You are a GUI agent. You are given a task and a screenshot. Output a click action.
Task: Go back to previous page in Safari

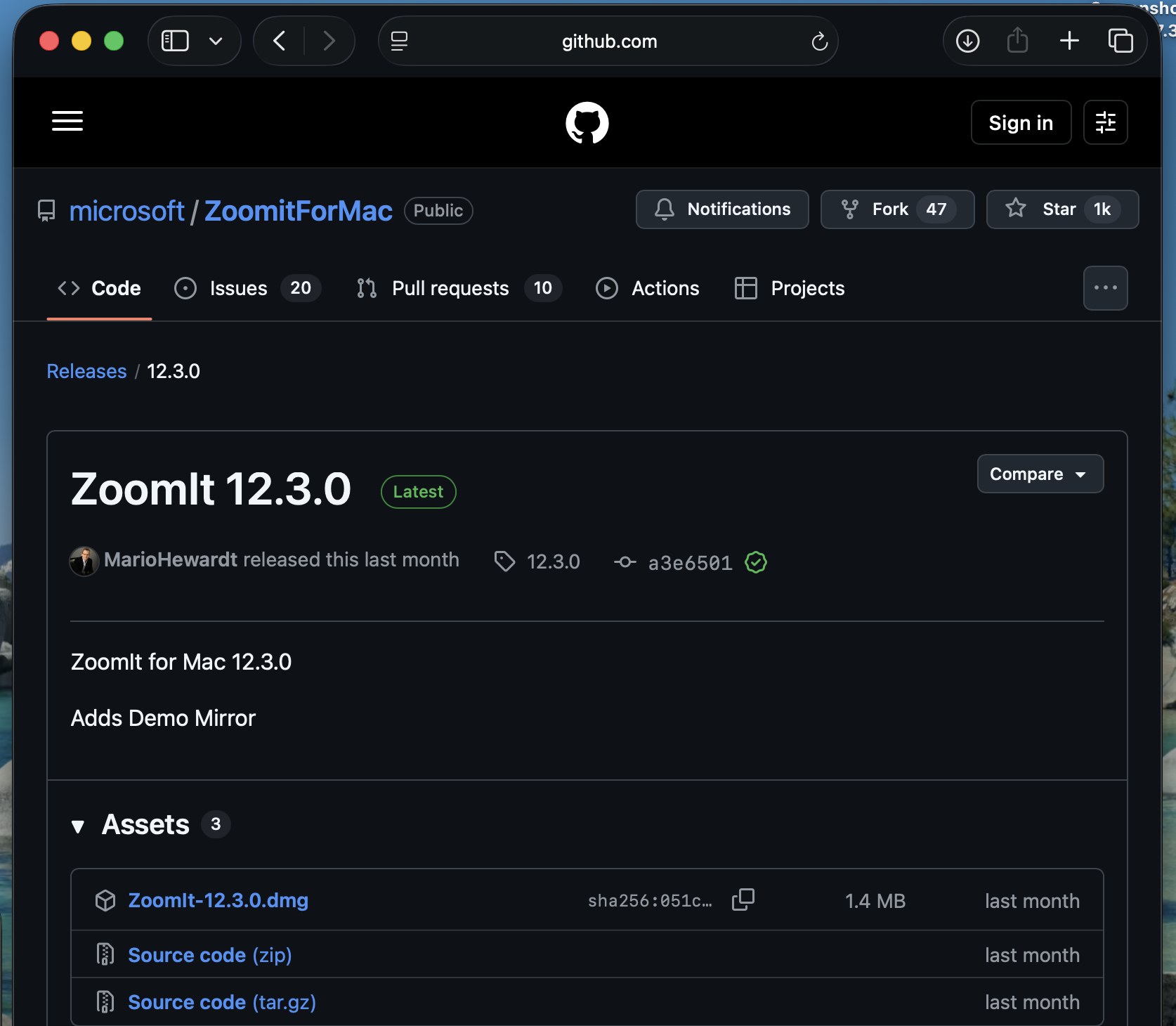(279, 41)
